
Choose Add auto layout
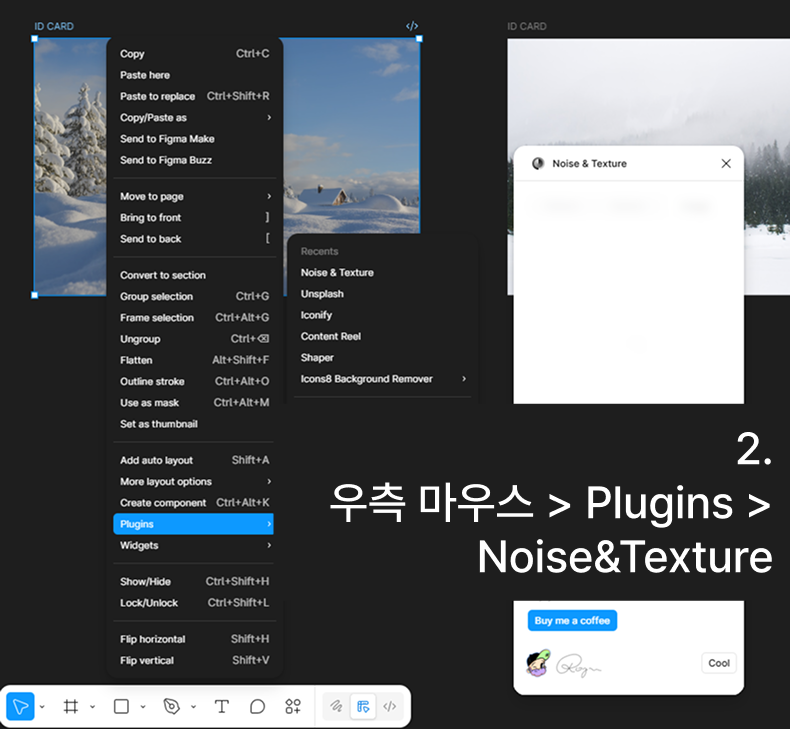click(x=194, y=460)
